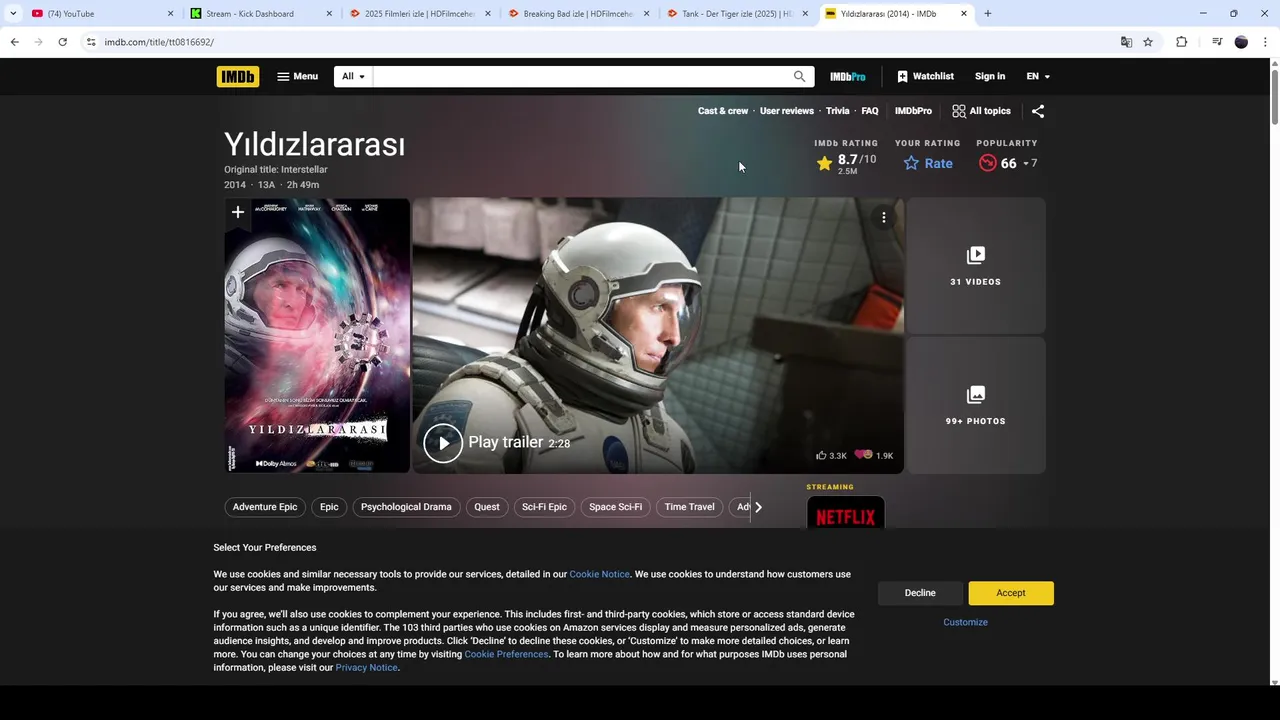Click the IMDb logo
This screenshot has height=720, width=1280.
(237, 76)
